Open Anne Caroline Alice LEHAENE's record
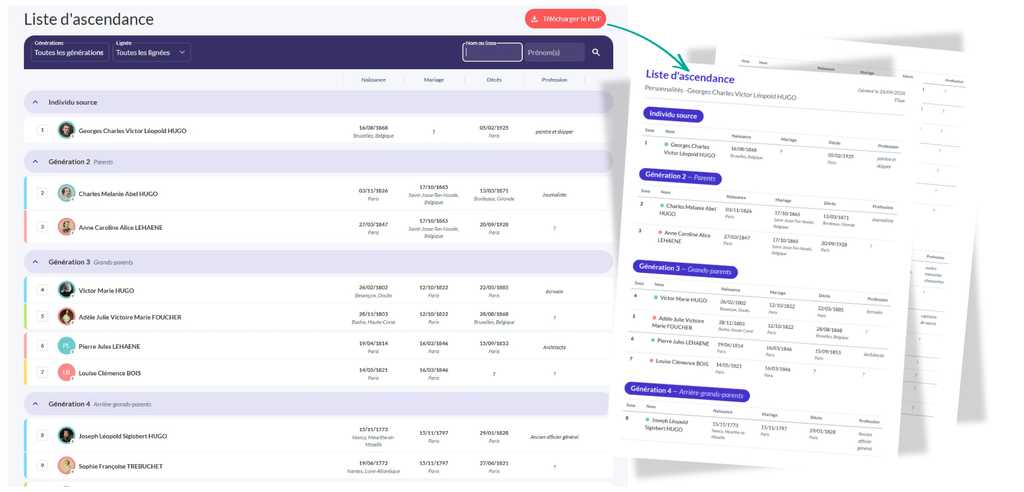The width and height of the screenshot is (1024, 492). click(x=121, y=227)
